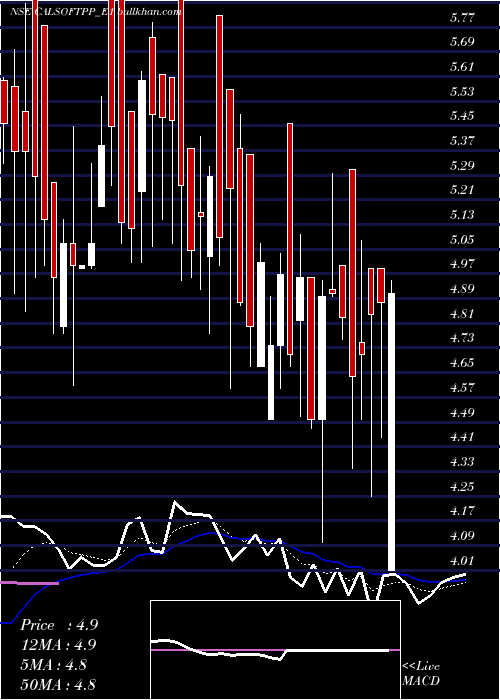Click the Price : 4.9 legend entry
Image resolution: width=500 pixels, height=700 pixels.
[x=59, y=625]
